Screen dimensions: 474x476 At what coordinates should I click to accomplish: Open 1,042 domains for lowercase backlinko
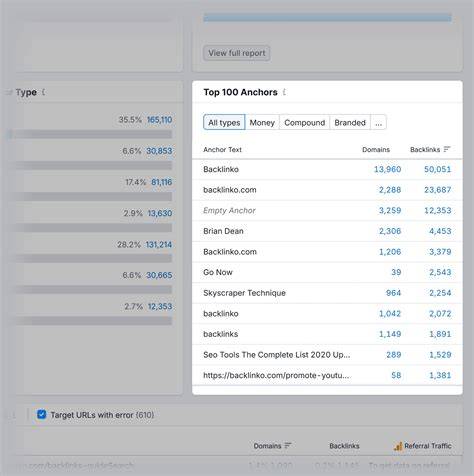390,314
